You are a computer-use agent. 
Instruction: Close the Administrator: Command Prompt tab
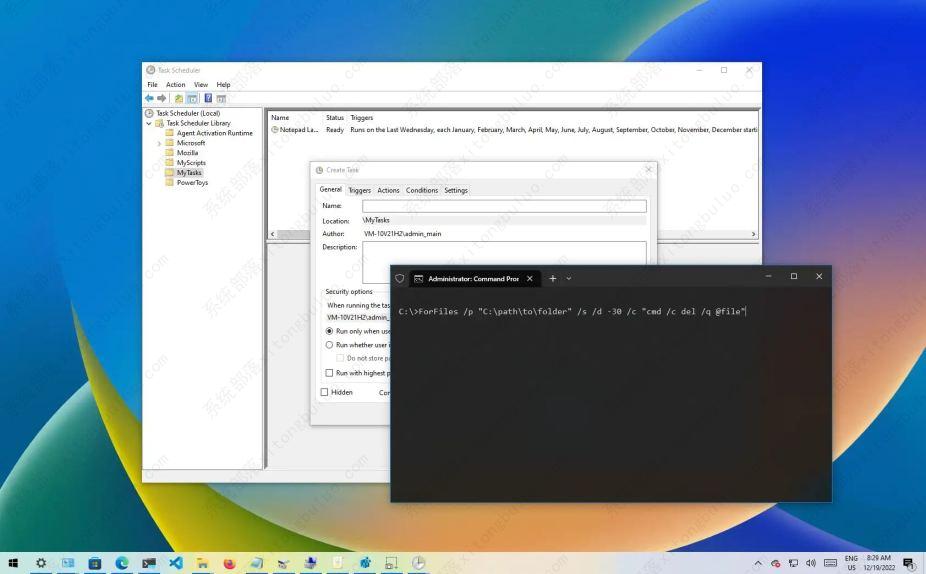[x=530, y=279]
